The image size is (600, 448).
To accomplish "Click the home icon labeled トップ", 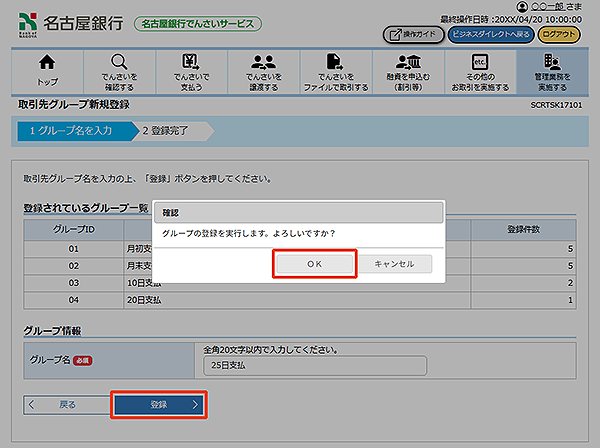I will 47,64.
